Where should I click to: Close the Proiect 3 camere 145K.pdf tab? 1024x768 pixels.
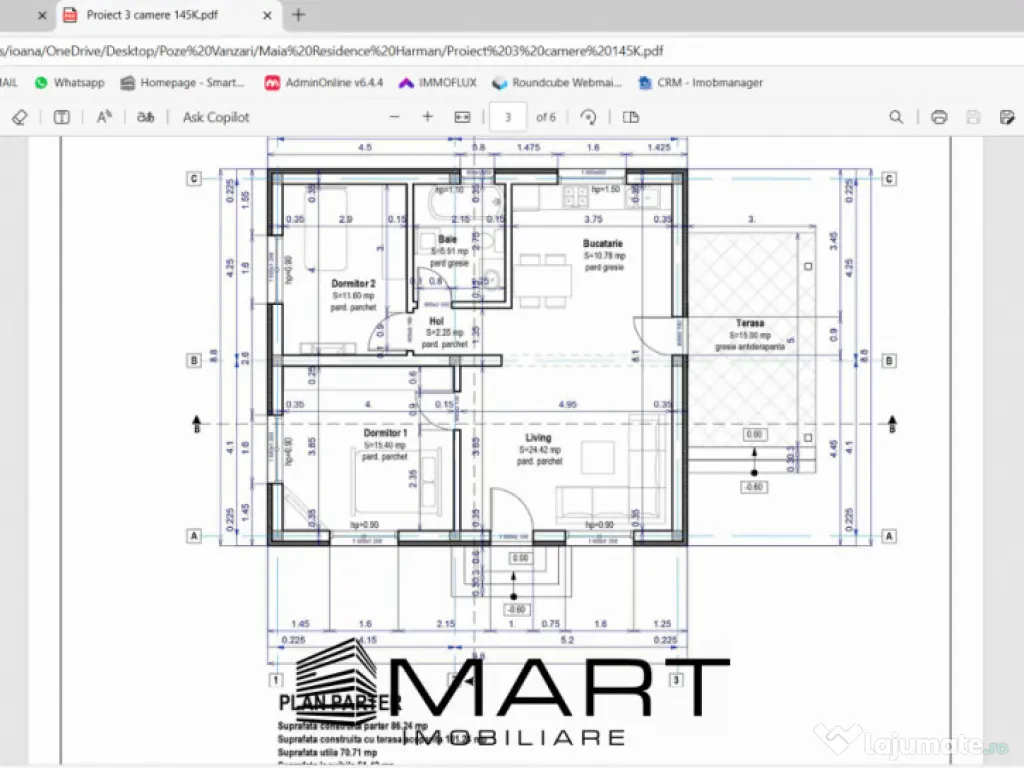click(x=266, y=16)
